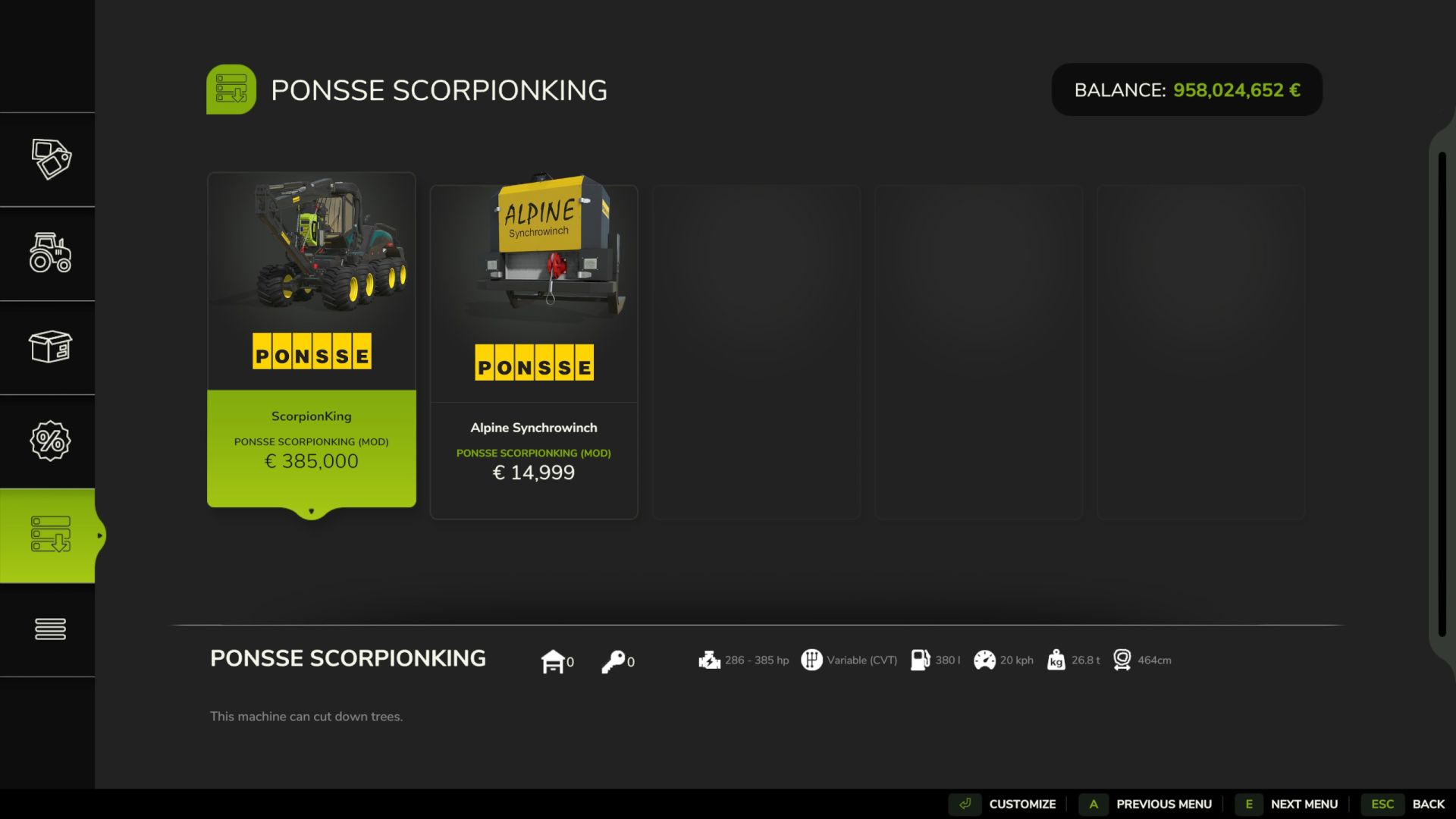Open the Sales percent icon in sidebar
The height and width of the screenshot is (819, 1456).
pos(49,441)
